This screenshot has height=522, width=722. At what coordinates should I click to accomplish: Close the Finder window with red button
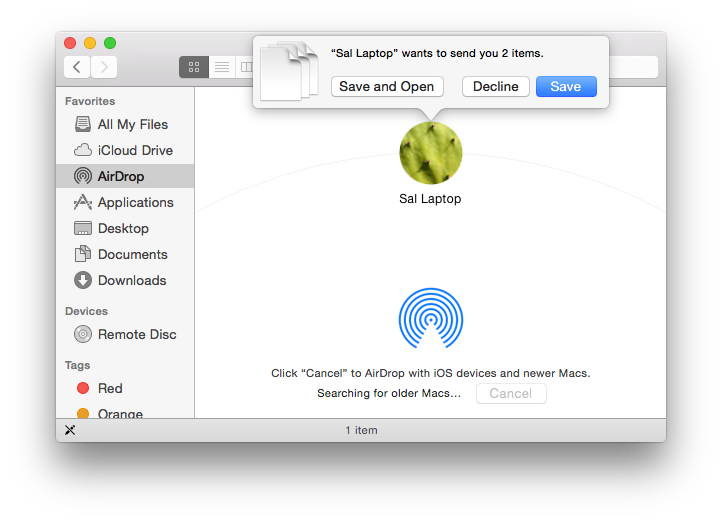70,43
